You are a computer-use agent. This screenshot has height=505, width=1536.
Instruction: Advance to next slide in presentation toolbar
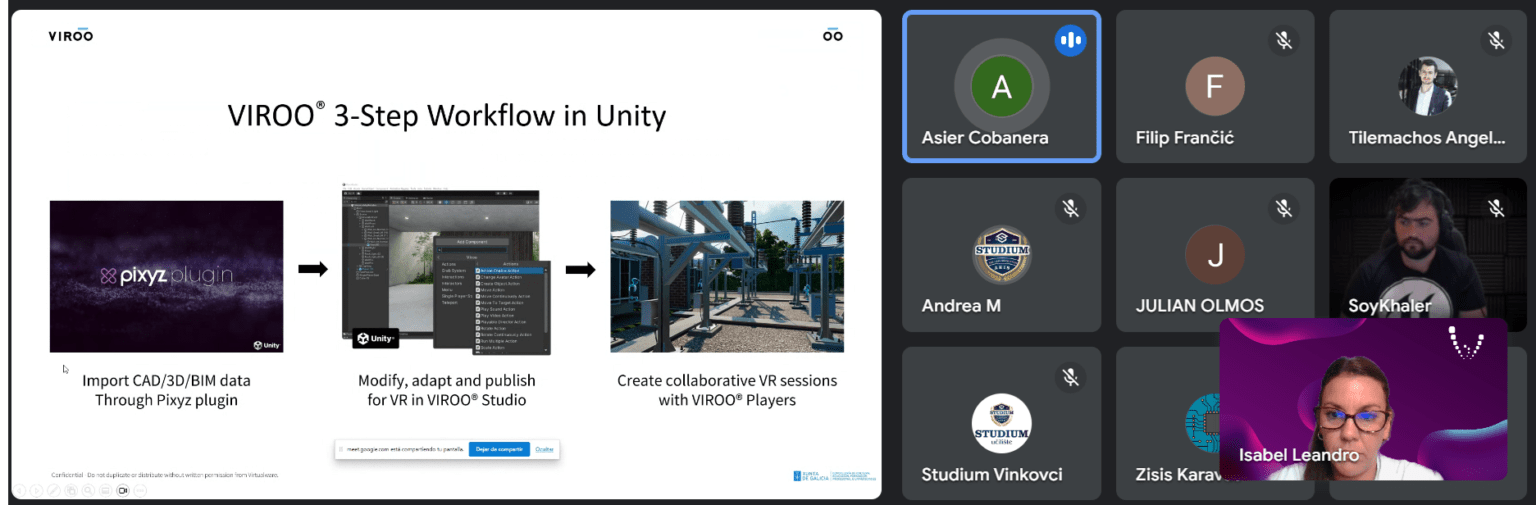pyautogui.click(x=36, y=491)
